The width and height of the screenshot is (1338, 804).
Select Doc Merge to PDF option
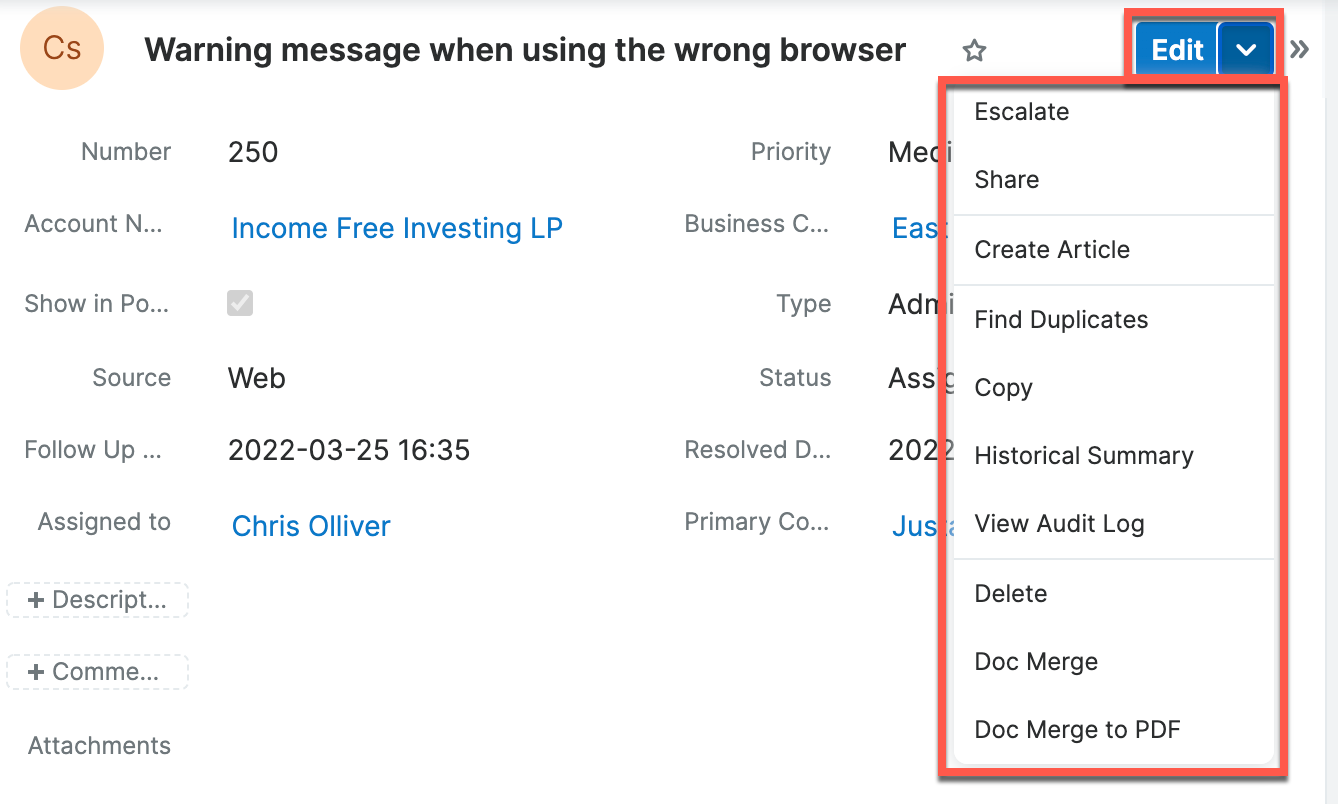1077,730
